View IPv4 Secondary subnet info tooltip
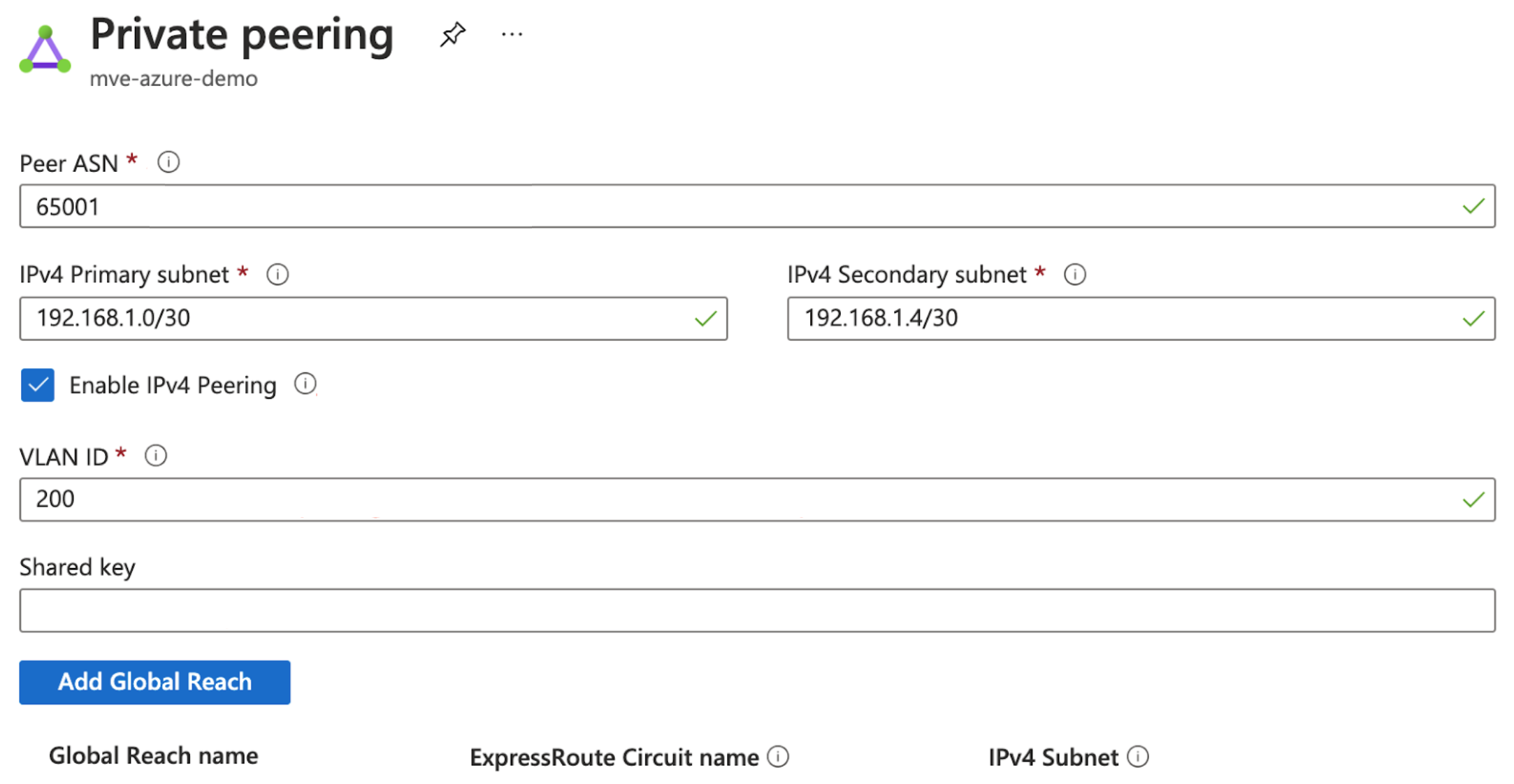The height and width of the screenshot is (784, 1514). pos(1074,275)
